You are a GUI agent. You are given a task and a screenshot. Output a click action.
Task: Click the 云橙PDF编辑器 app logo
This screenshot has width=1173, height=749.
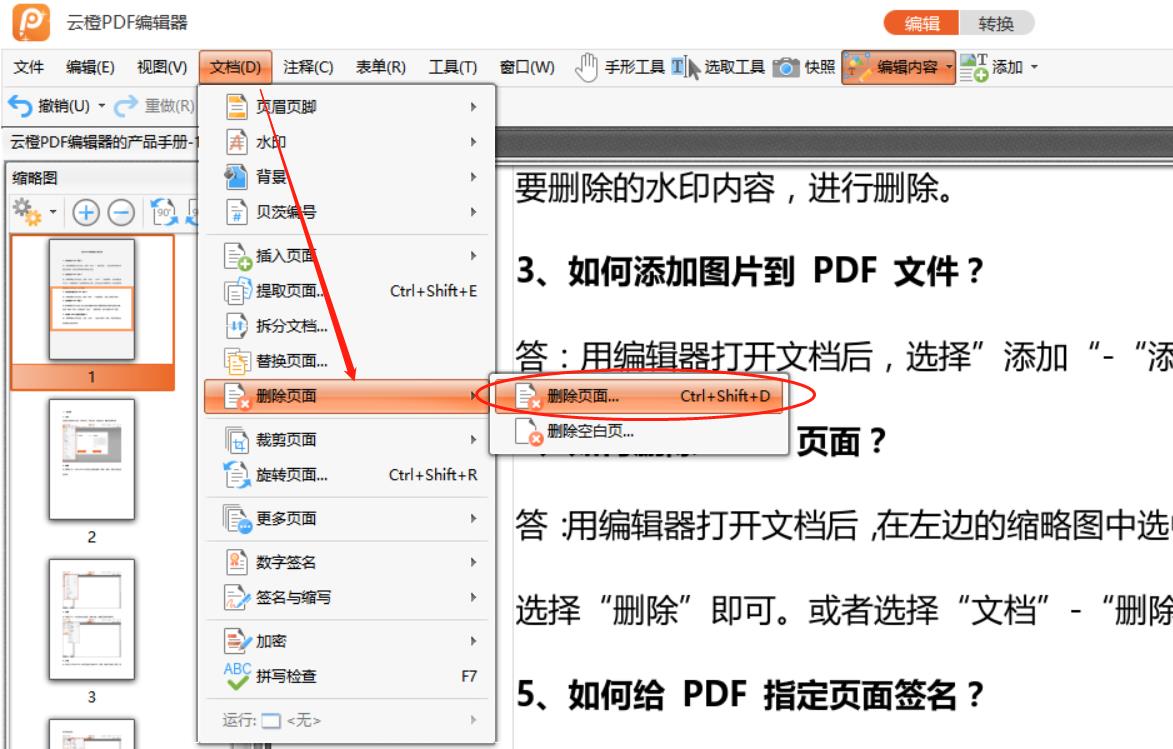(x=31, y=22)
